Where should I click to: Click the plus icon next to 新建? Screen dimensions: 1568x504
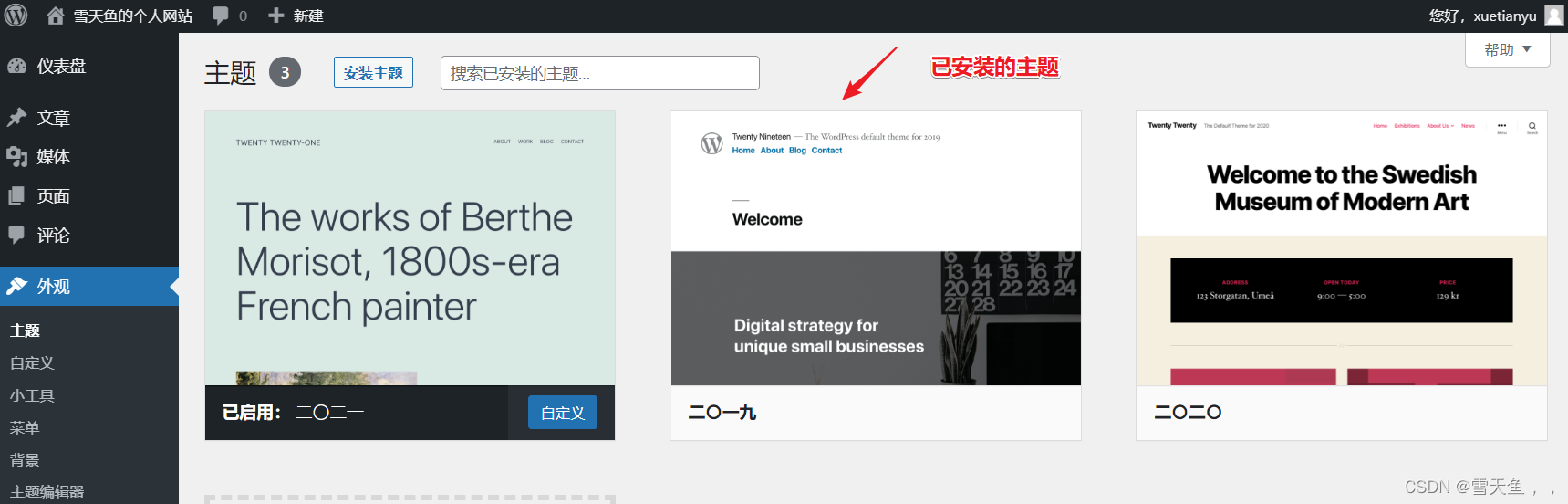(276, 16)
